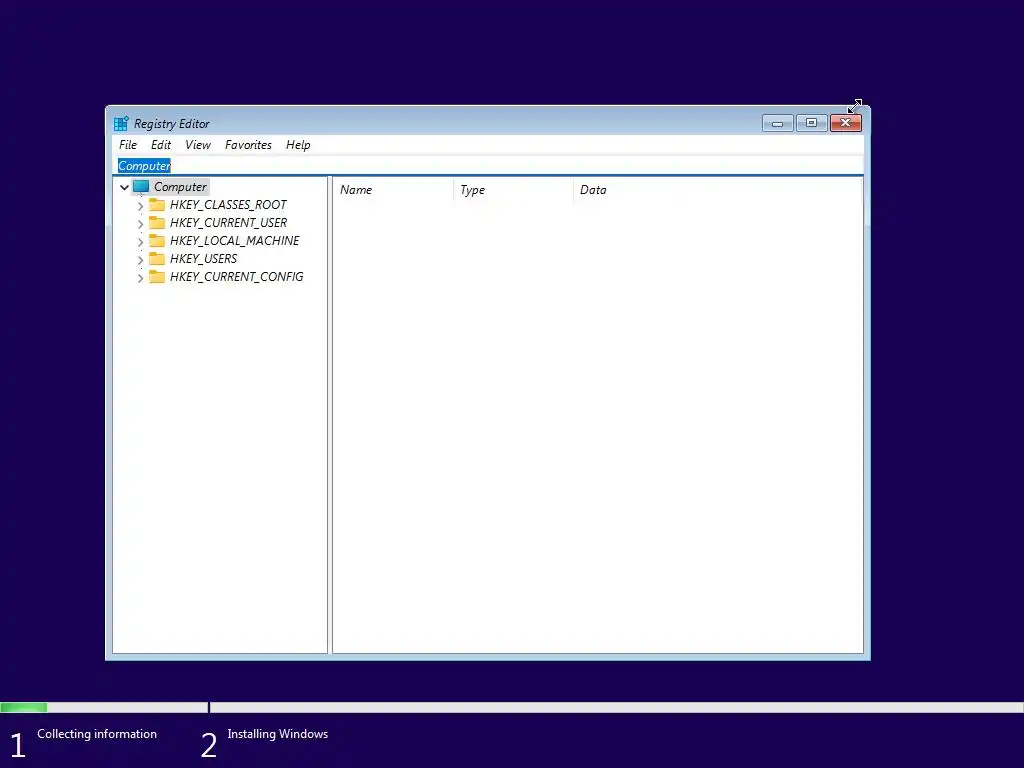The width and height of the screenshot is (1024, 768).
Task: Open the Help menu
Action: 298,145
